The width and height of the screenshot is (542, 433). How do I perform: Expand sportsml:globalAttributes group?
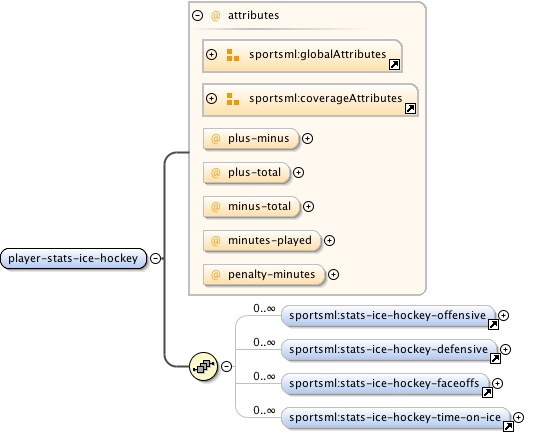point(212,55)
